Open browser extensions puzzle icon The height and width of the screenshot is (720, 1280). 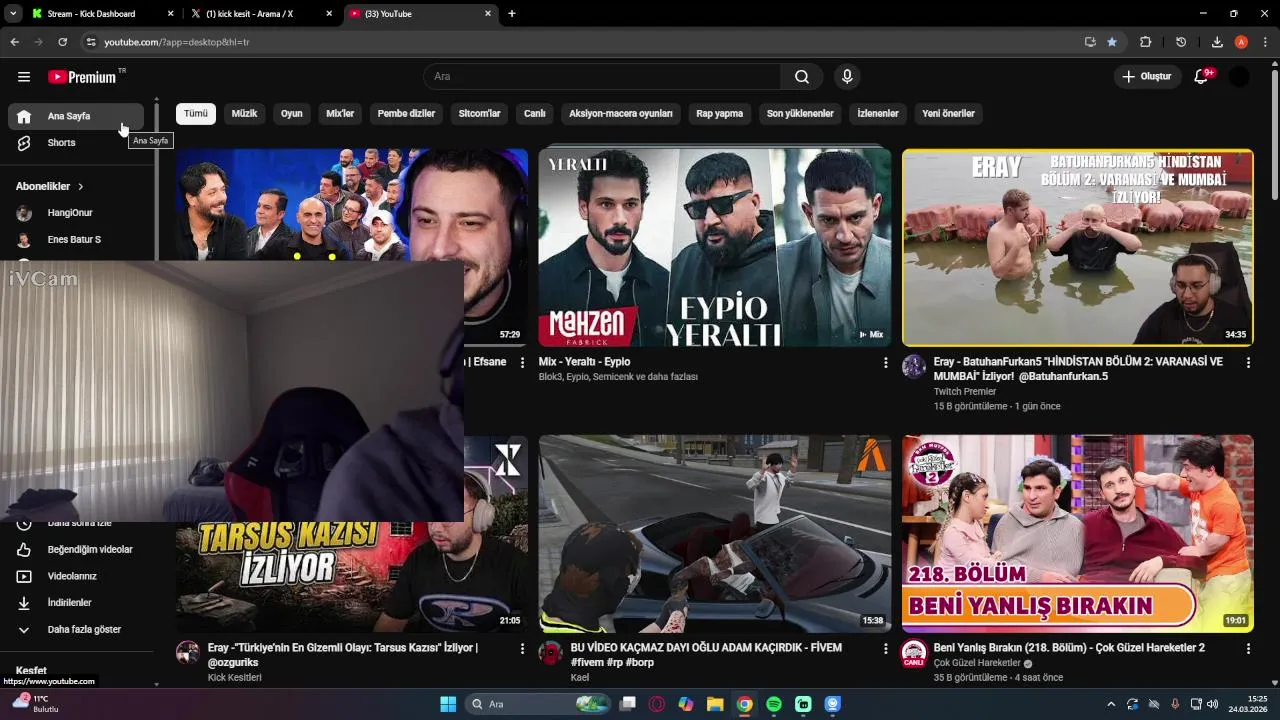pyautogui.click(x=1146, y=42)
